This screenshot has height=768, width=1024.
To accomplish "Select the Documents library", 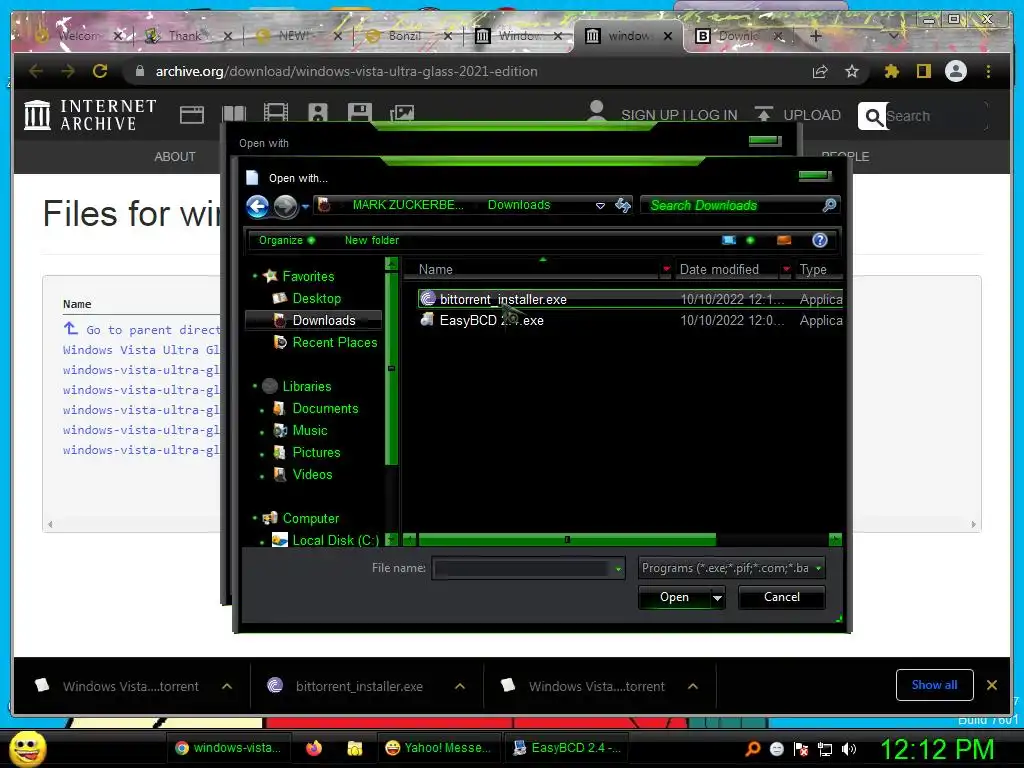I will tap(325, 408).
